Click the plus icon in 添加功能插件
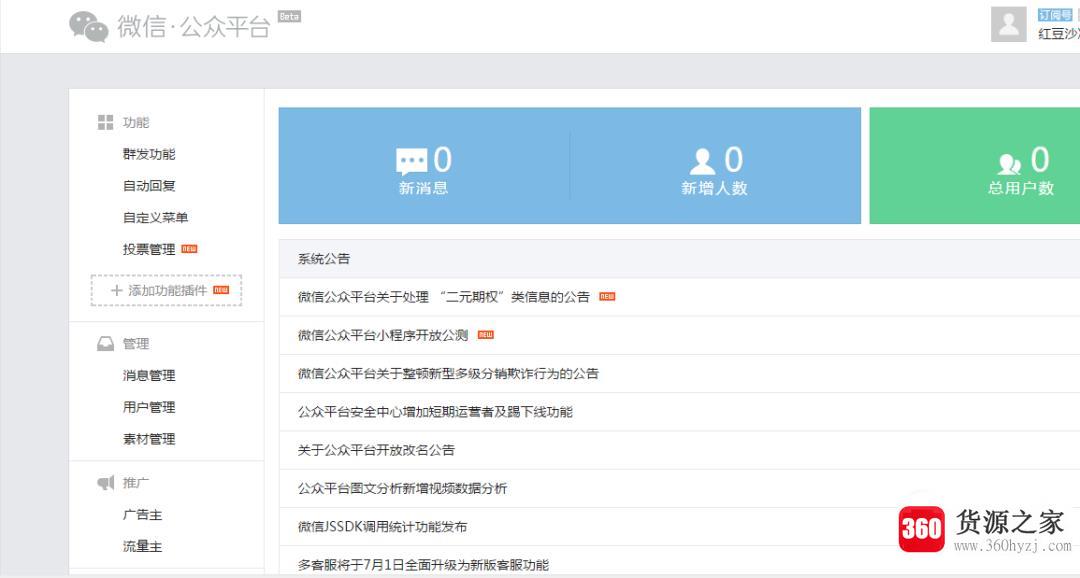The width and height of the screenshot is (1080, 578). coord(116,291)
